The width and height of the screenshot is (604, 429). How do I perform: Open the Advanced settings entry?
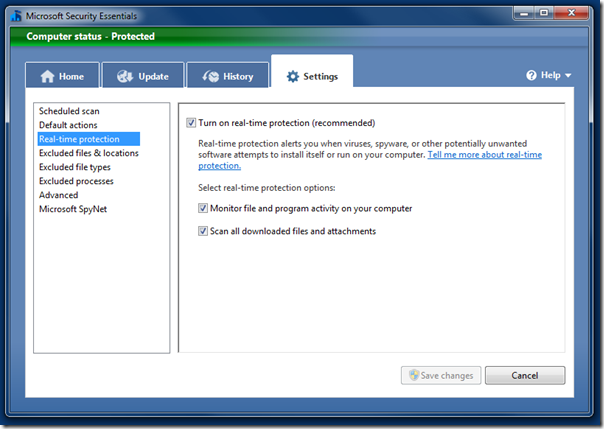pos(59,195)
